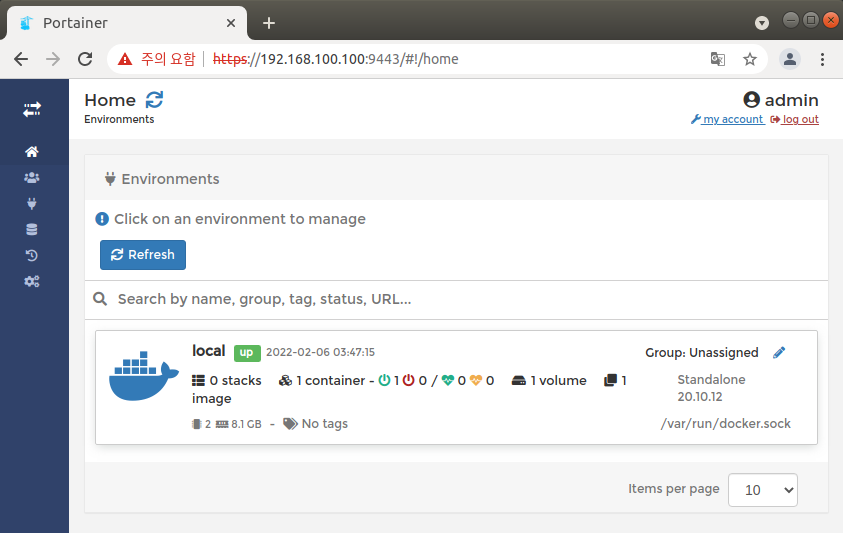This screenshot has height=533, width=843.
Task: Open the browser tab search dropdown arrow
Action: coord(762,23)
